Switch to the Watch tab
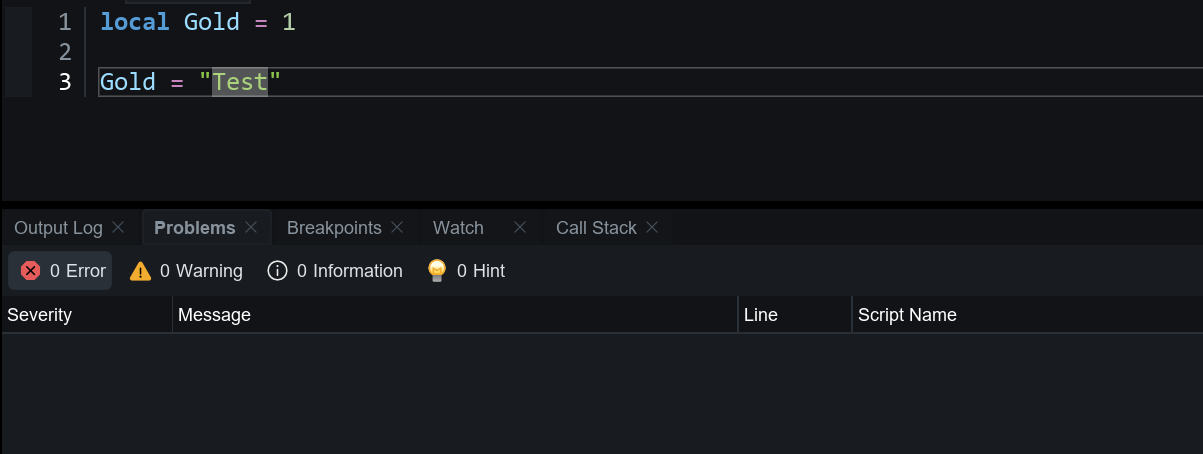Screen dimensions: 1203x454 (x=458, y=228)
